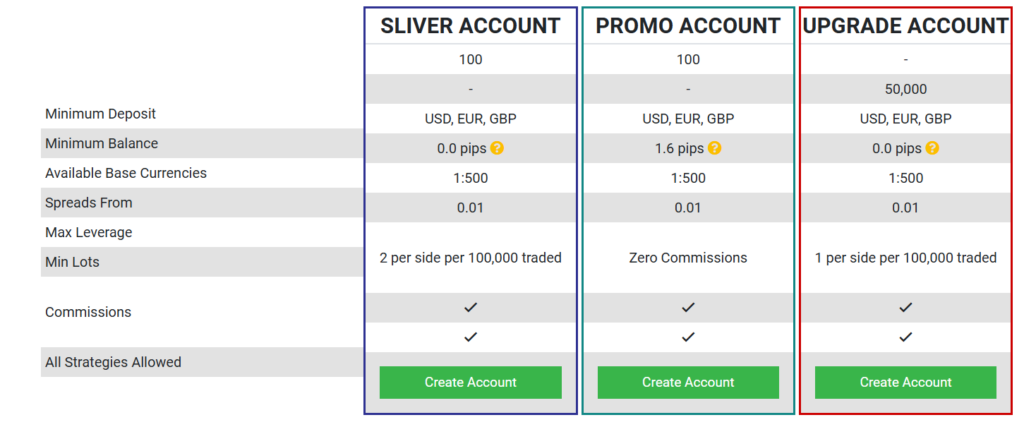Viewport: 1024px width, 439px height.
Task: Click the All Strategies Allowed label
Action: [x=113, y=362]
